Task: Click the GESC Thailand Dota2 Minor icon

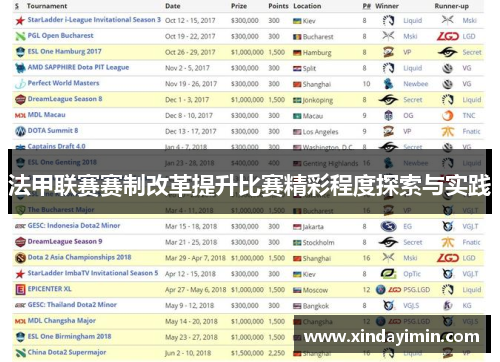Action: pyautogui.click(x=20, y=305)
